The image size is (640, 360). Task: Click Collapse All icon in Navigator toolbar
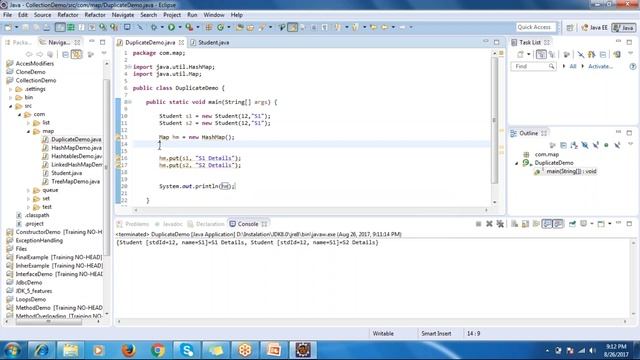65,54
